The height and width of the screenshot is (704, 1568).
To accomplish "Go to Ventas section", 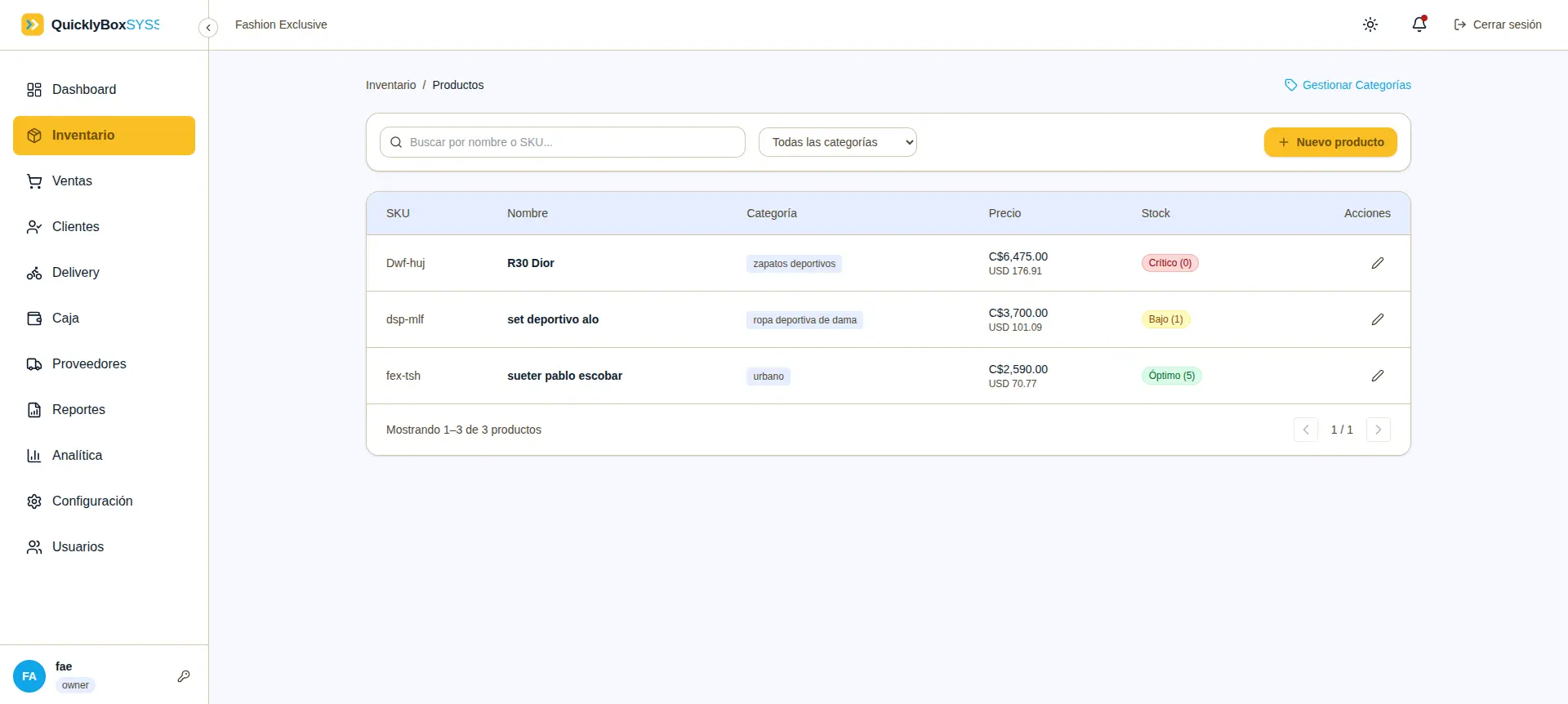I will [x=104, y=181].
